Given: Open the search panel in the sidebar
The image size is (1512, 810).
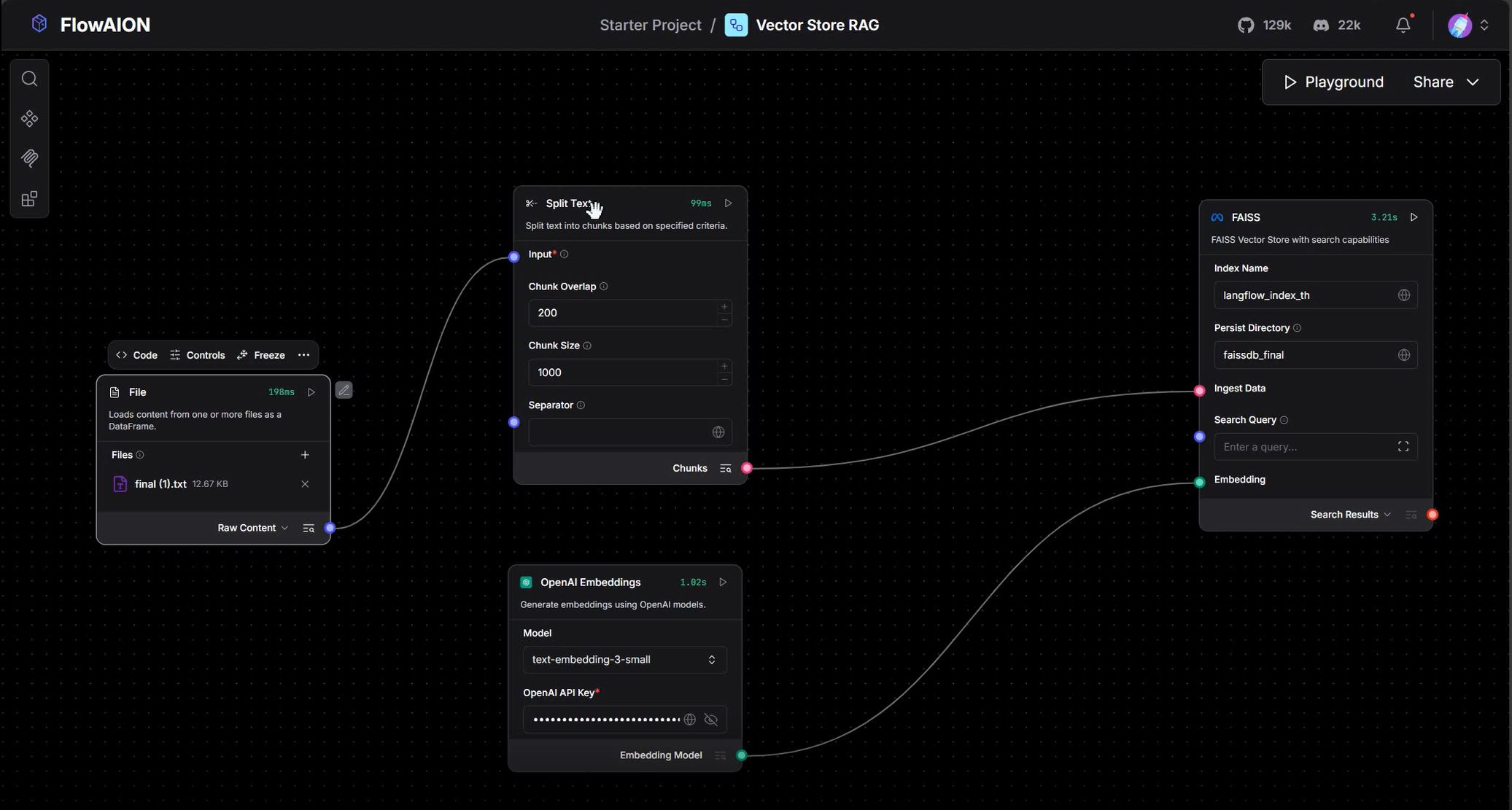Looking at the screenshot, I should click(x=29, y=77).
